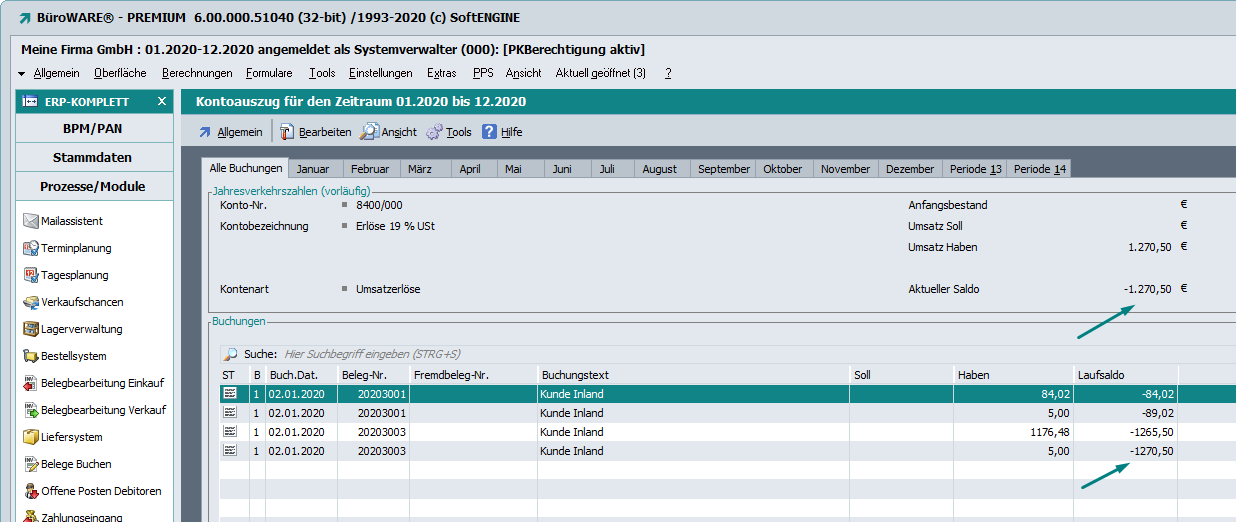Image resolution: width=1236 pixels, height=522 pixels.
Task: Expand the Allgemein dropdown in menu bar
Action: pos(49,73)
